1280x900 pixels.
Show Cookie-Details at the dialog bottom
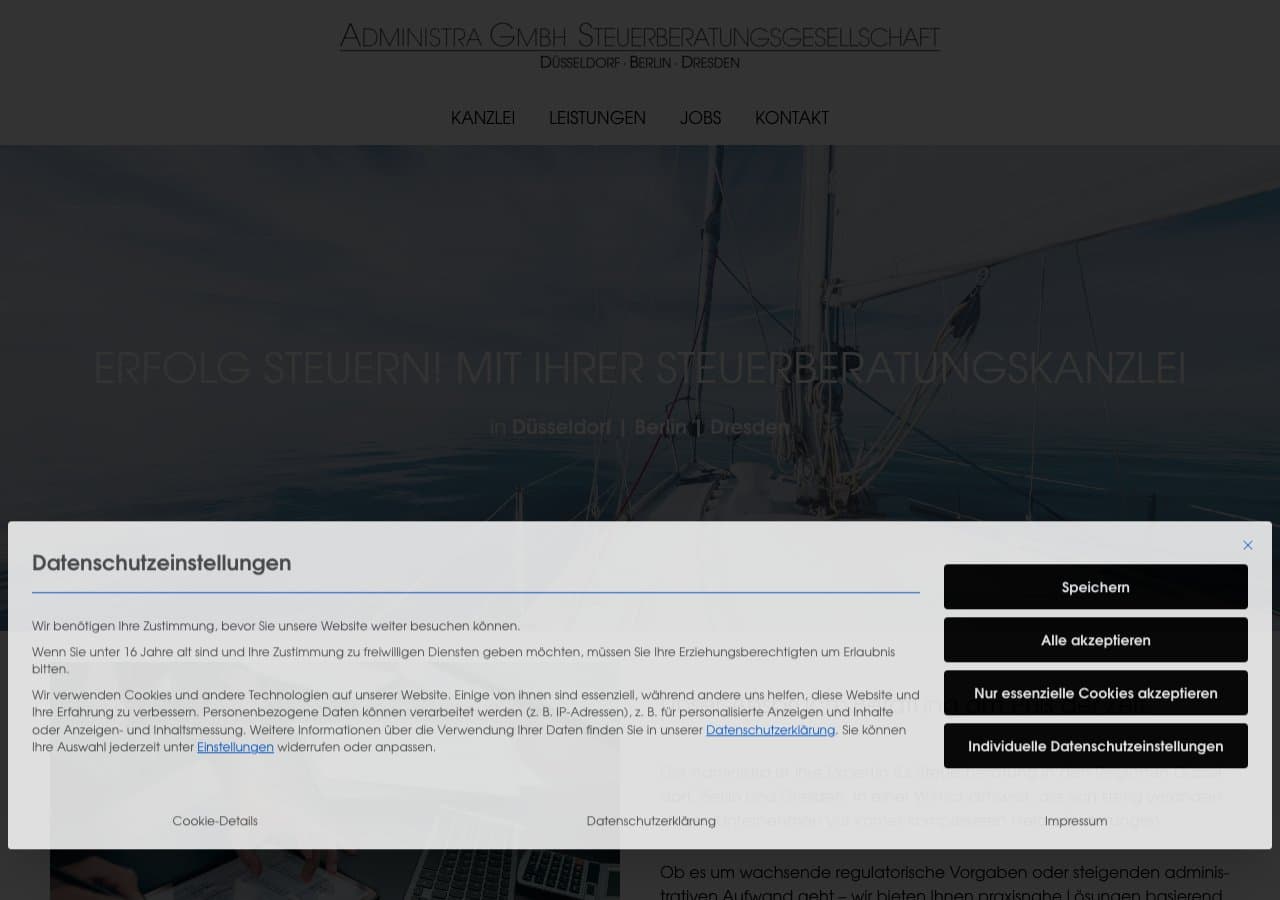click(x=215, y=821)
